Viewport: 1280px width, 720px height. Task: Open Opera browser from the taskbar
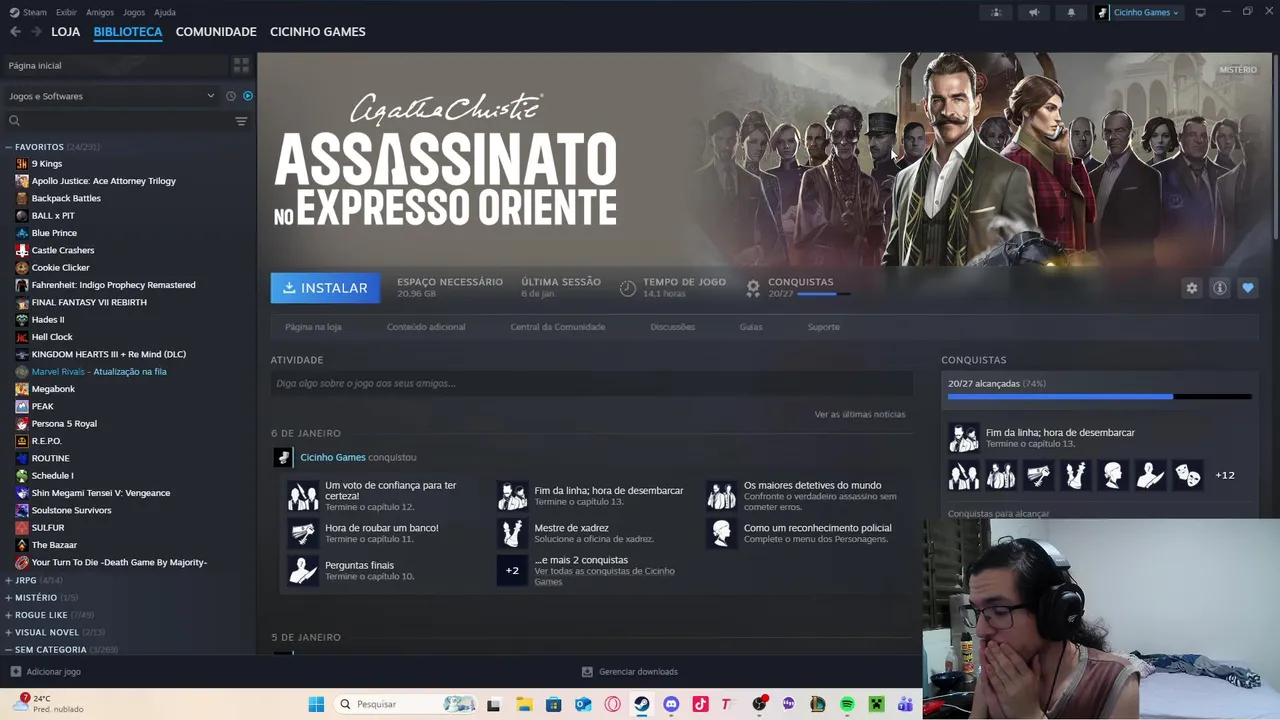point(612,704)
